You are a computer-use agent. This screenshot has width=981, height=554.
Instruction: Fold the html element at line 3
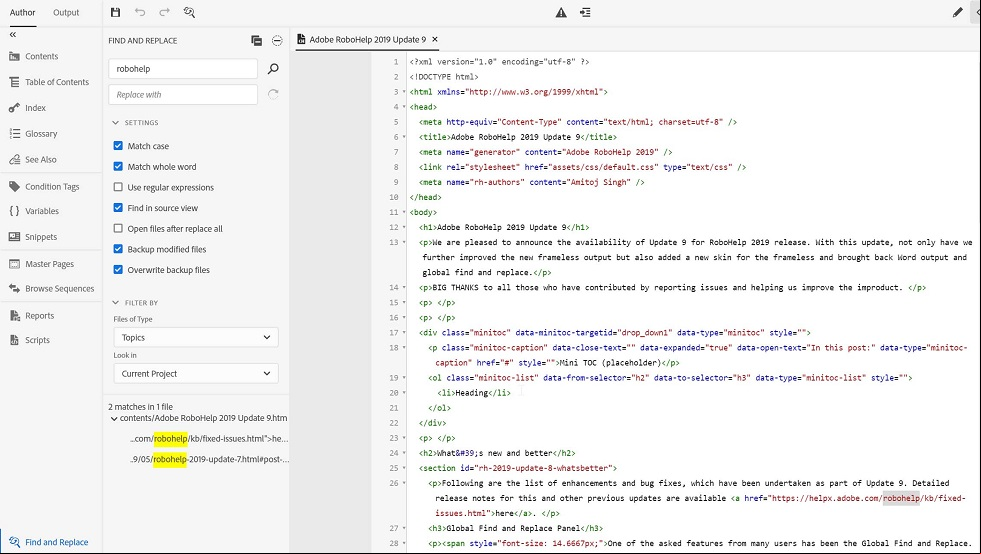(404, 92)
